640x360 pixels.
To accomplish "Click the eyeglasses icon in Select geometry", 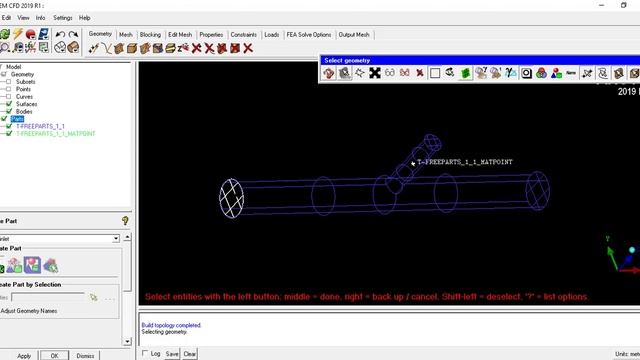I will pos(390,73).
